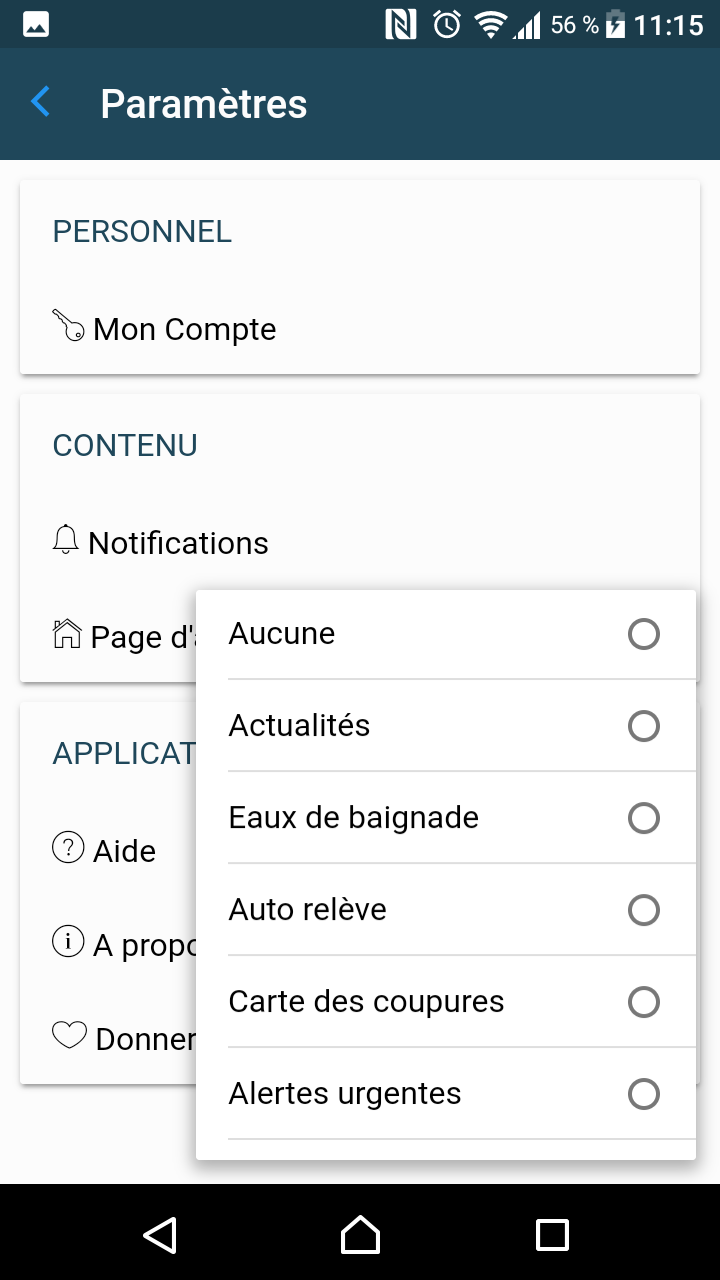
Task: Click the heart icon in Application section
Action: [x=69, y=1036]
